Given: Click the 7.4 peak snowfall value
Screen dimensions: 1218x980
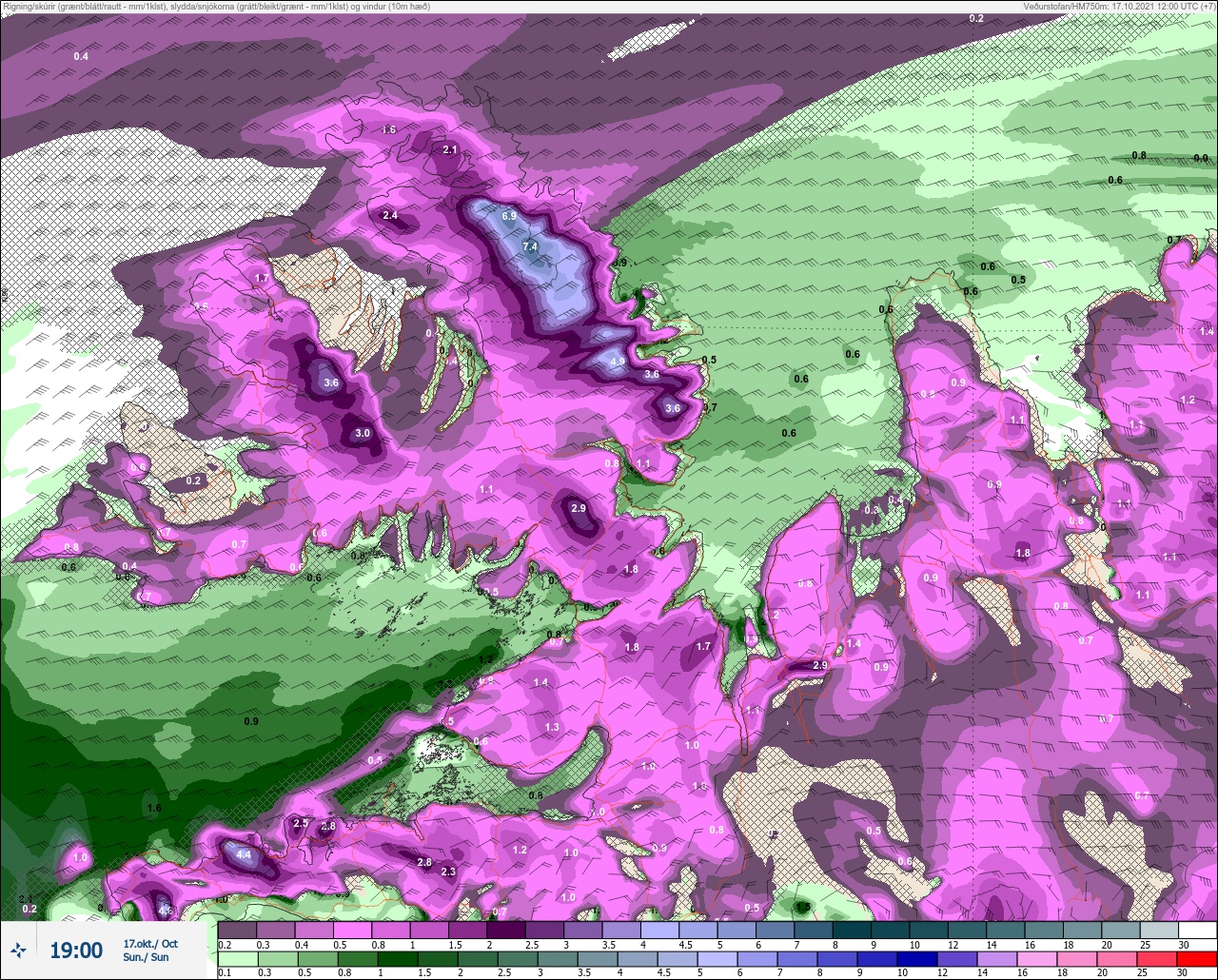Looking at the screenshot, I should [530, 246].
